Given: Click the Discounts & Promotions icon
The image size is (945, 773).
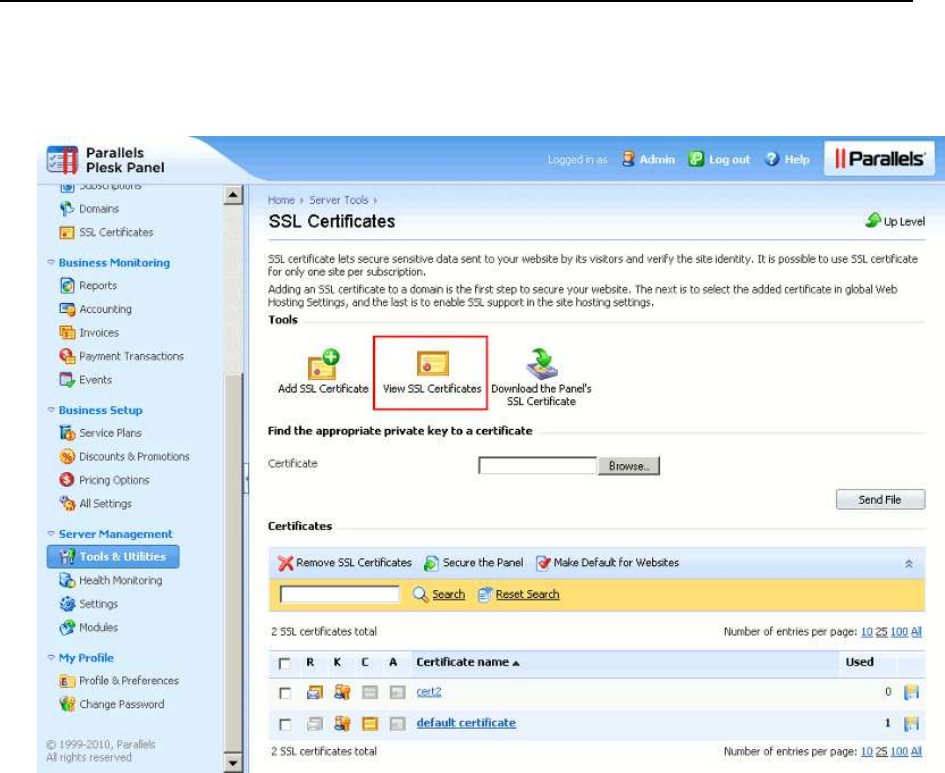Looking at the screenshot, I should point(67,456).
